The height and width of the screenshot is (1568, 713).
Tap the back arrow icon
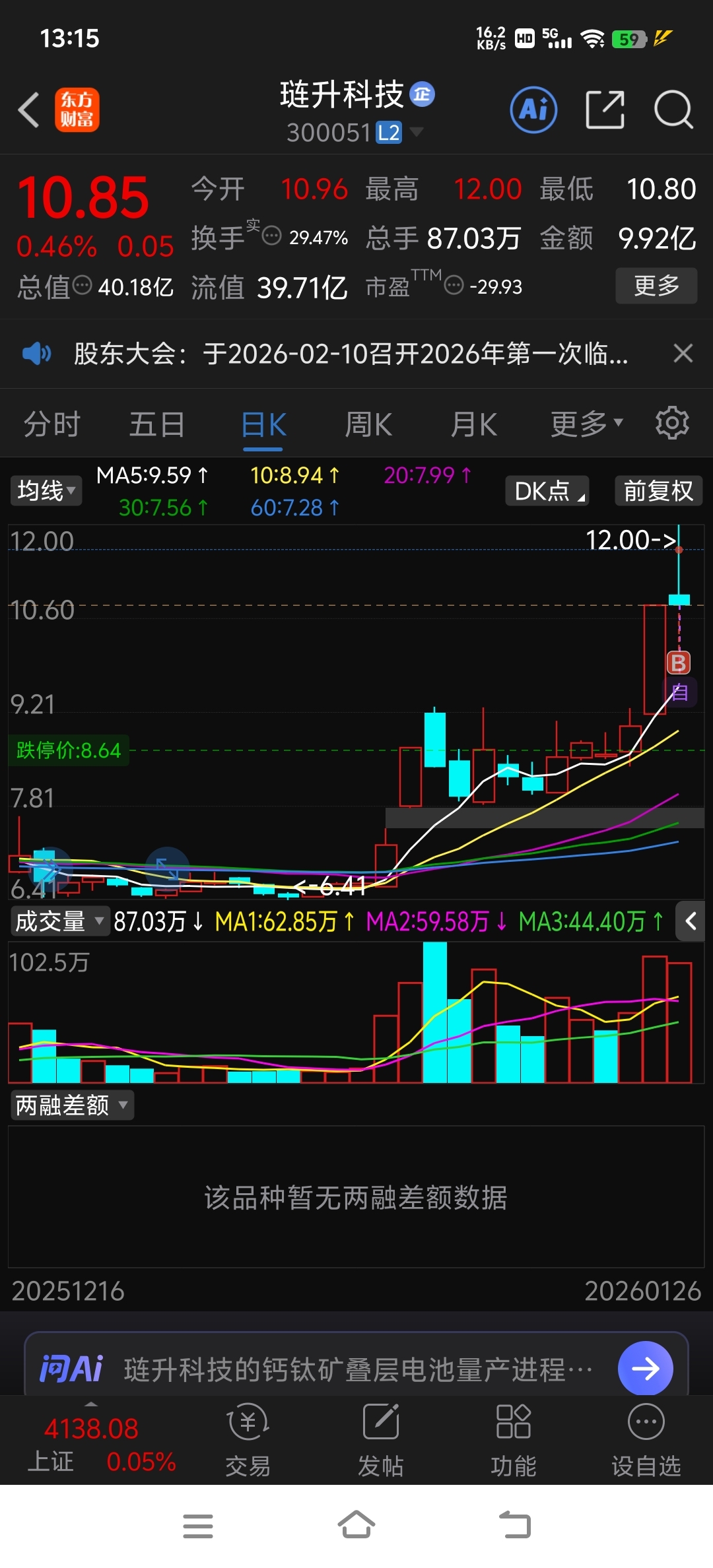click(29, 110)
